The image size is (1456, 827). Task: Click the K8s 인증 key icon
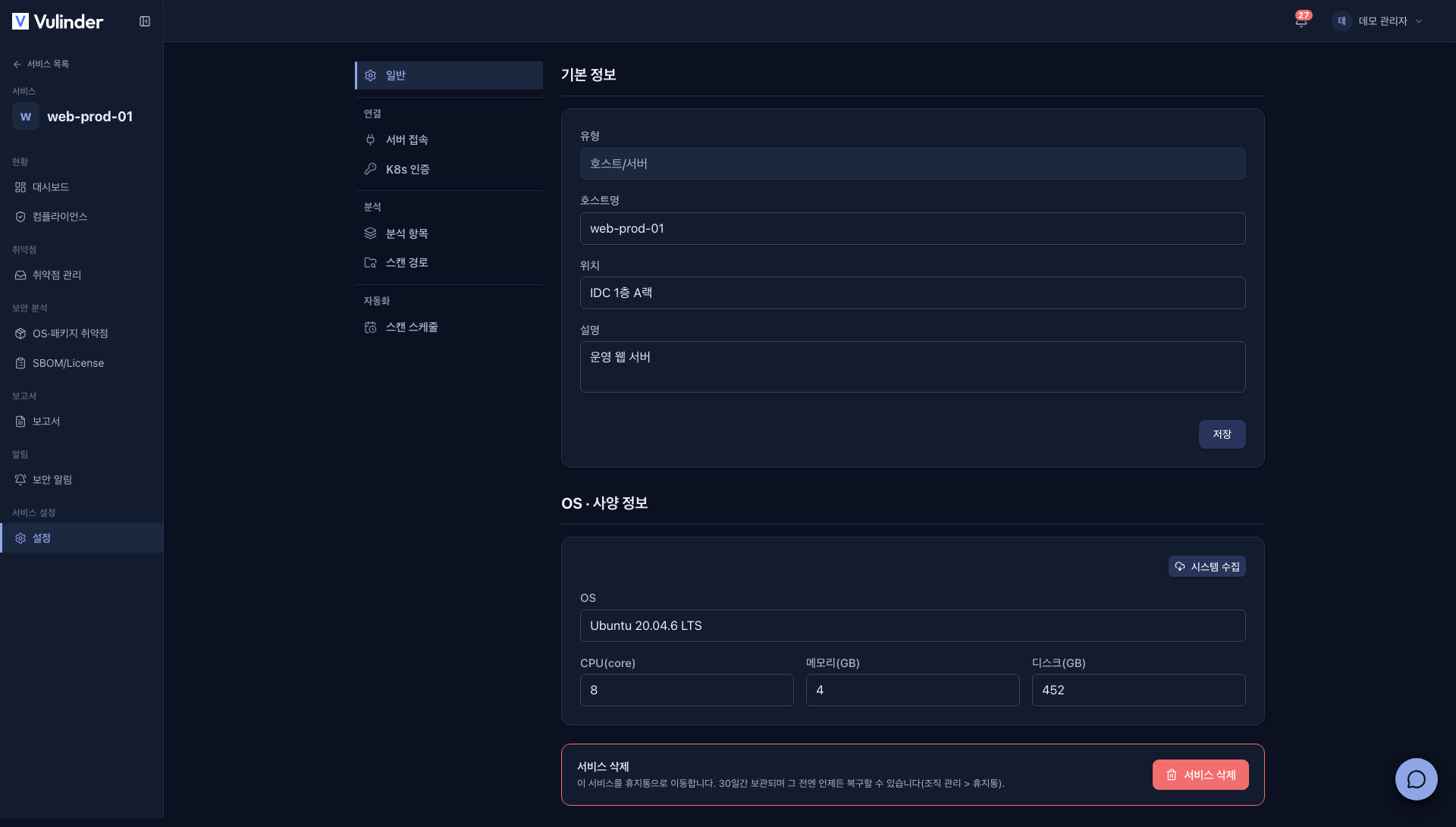pyautogui.click(x=370, y=169)
